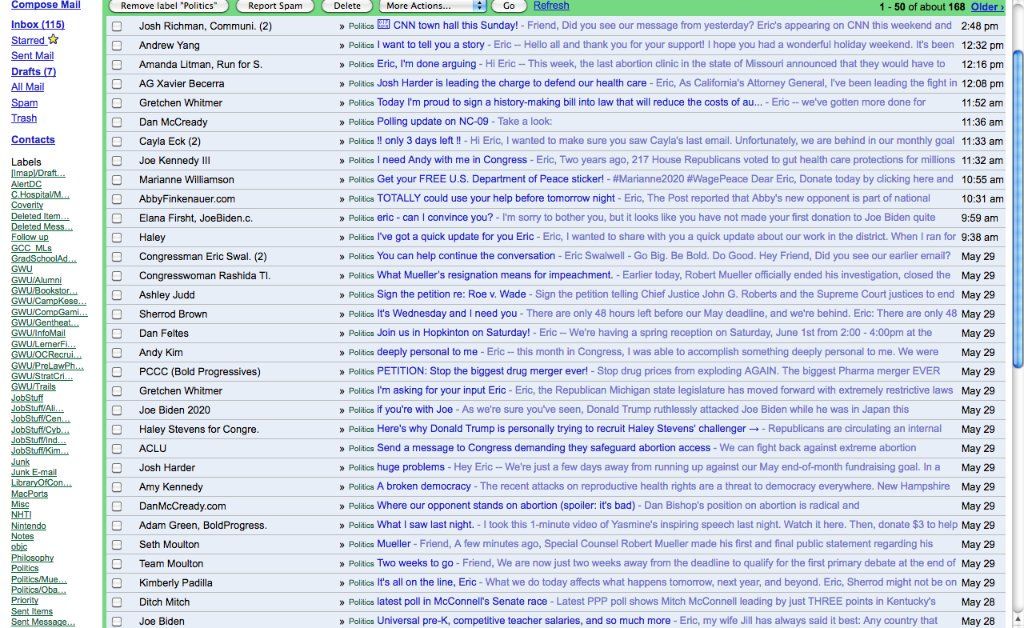The width and height of the screenshot is (1024, 628).
Task: Select the Ashley Judd email checkbox
Action: 117,295
